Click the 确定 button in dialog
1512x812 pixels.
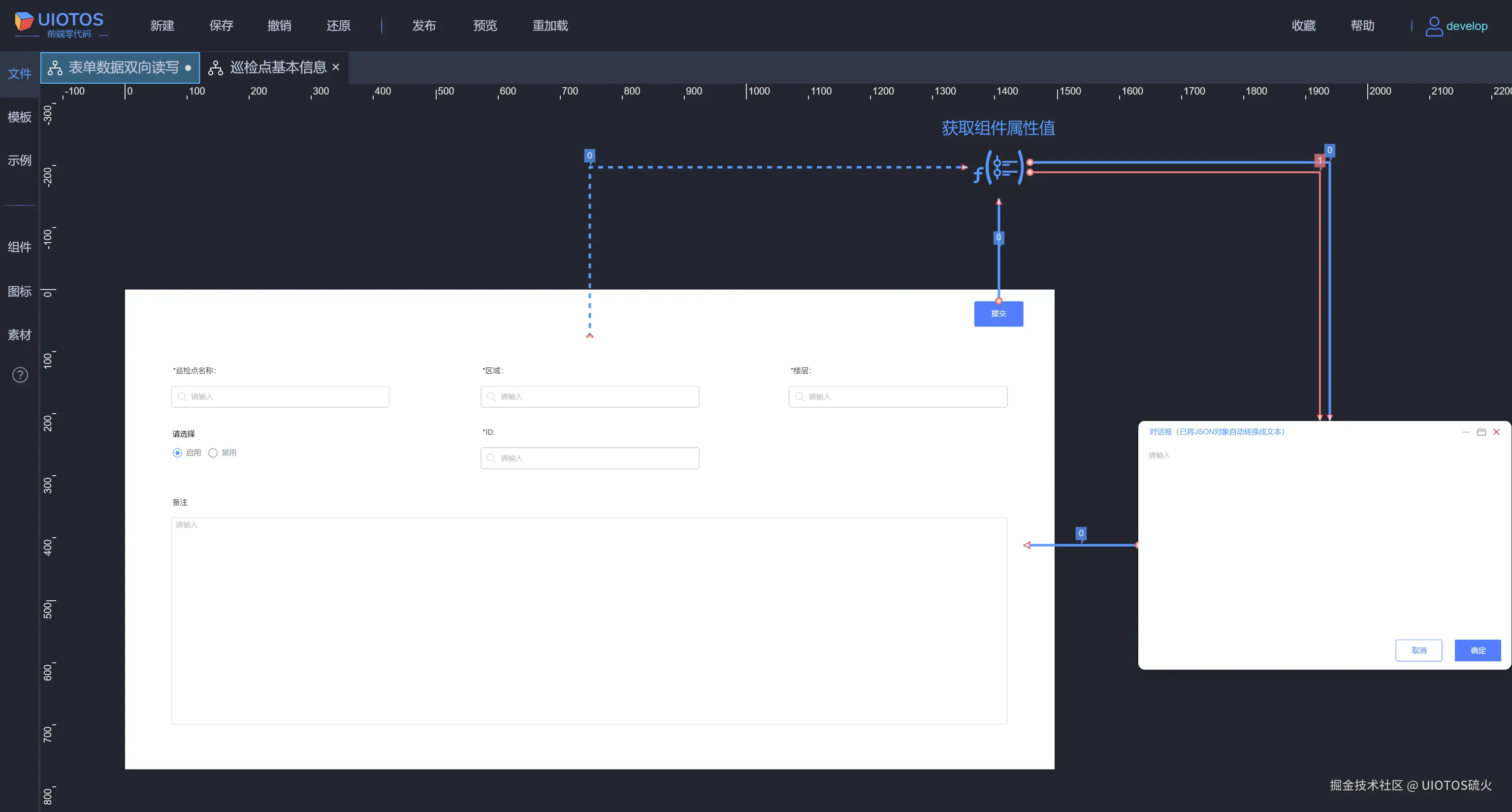(x=1478, y=650)
